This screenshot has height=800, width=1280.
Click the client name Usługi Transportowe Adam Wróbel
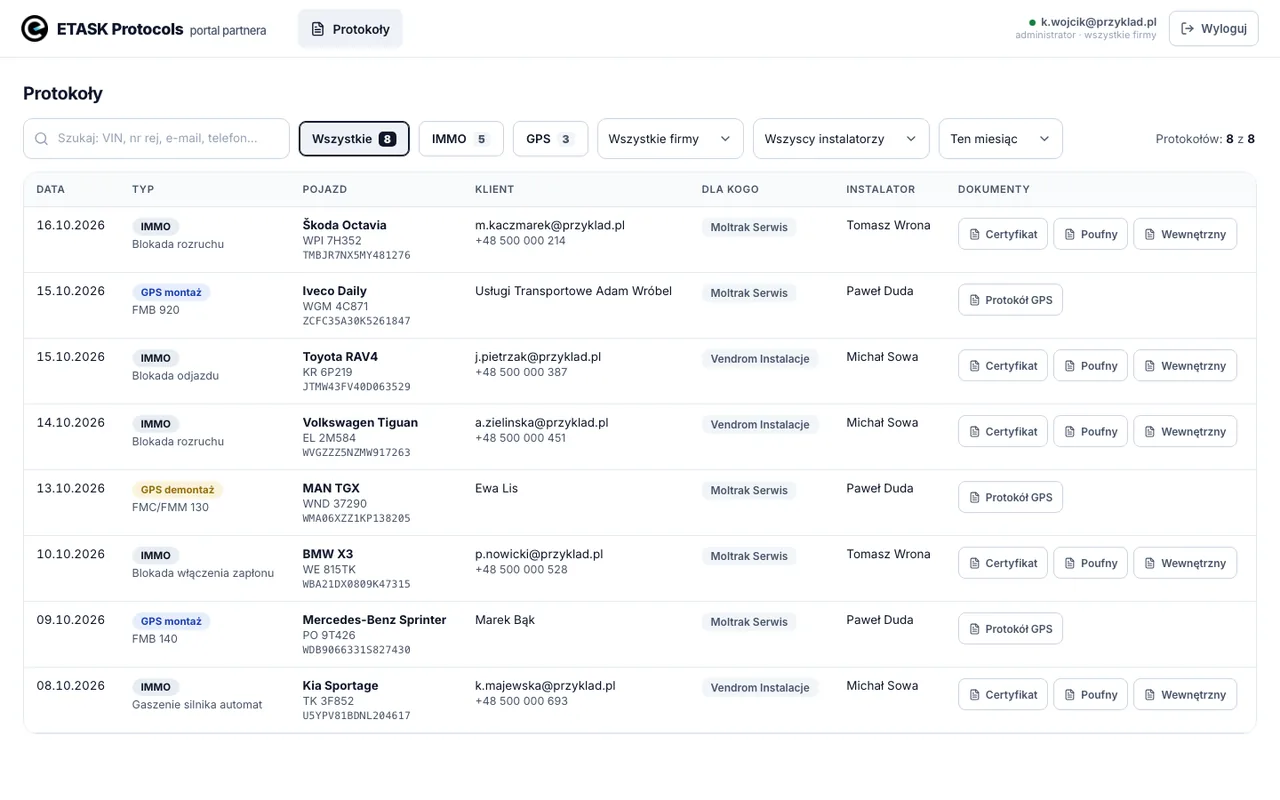tap(573, 291)
